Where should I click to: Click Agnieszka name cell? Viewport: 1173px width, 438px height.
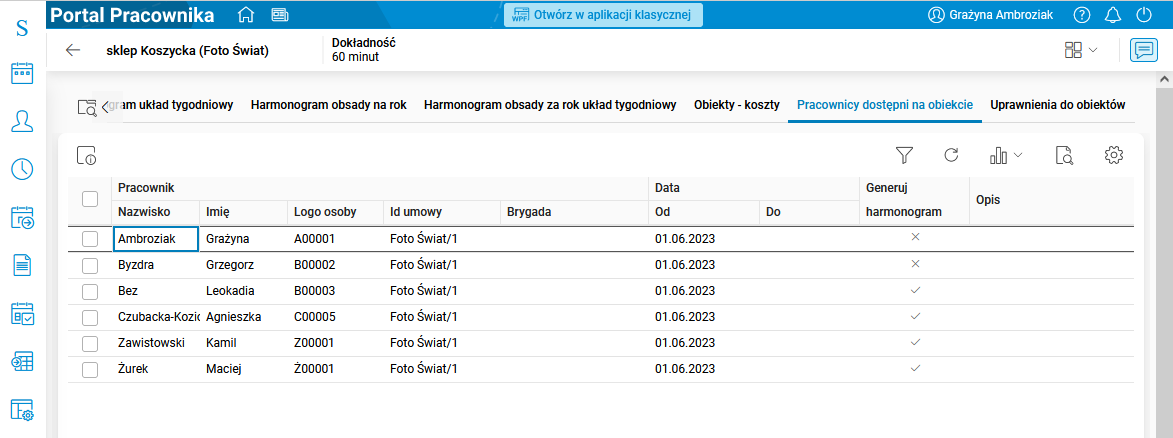243,317
